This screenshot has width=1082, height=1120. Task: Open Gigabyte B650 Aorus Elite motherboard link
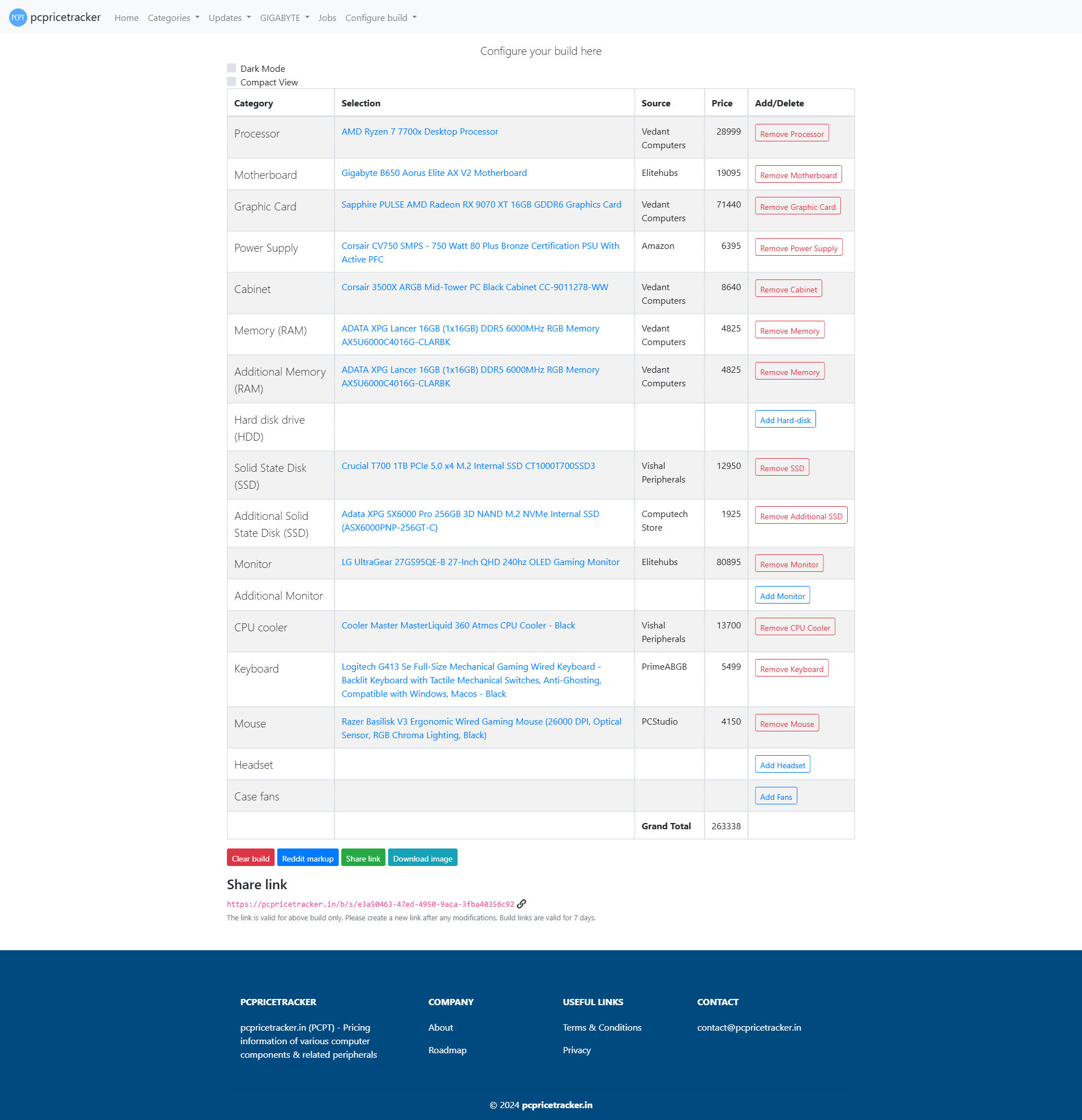[x=434, y=173]
